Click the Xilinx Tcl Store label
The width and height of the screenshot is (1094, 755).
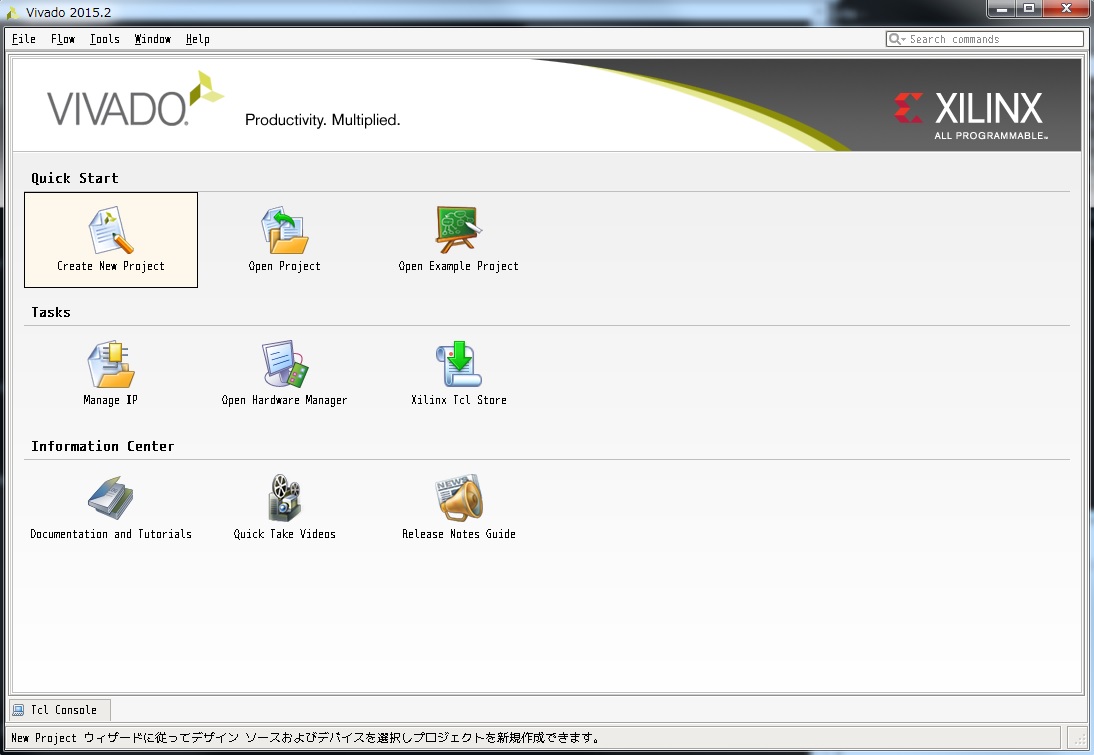tap(458, 400)
